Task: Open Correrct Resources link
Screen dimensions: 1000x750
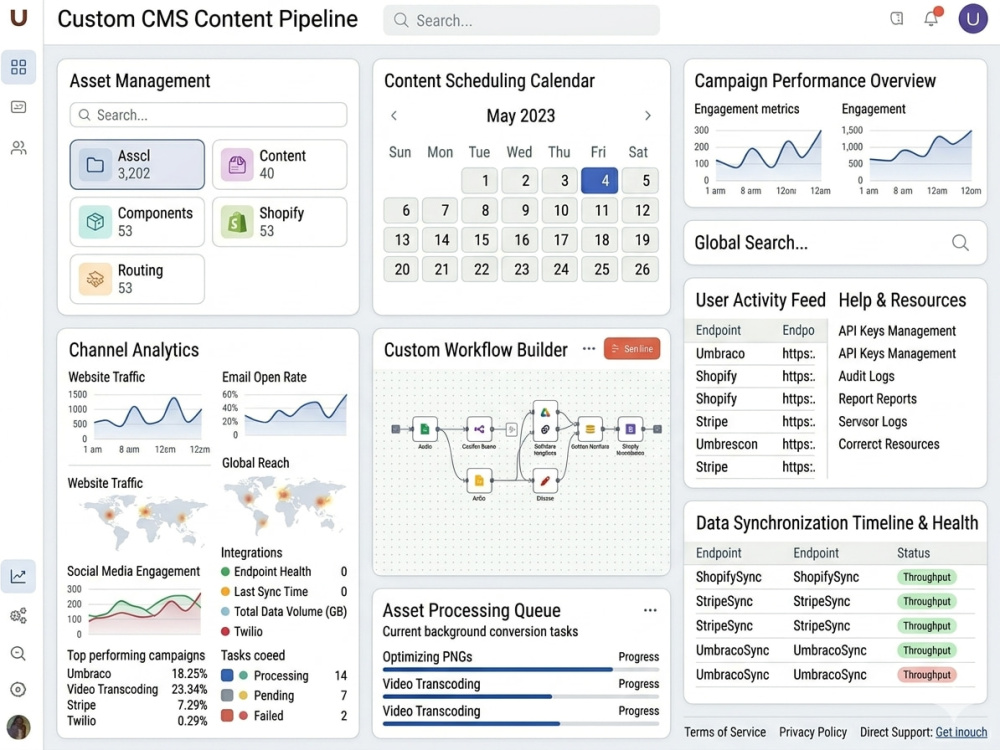Action: [888, 444]
